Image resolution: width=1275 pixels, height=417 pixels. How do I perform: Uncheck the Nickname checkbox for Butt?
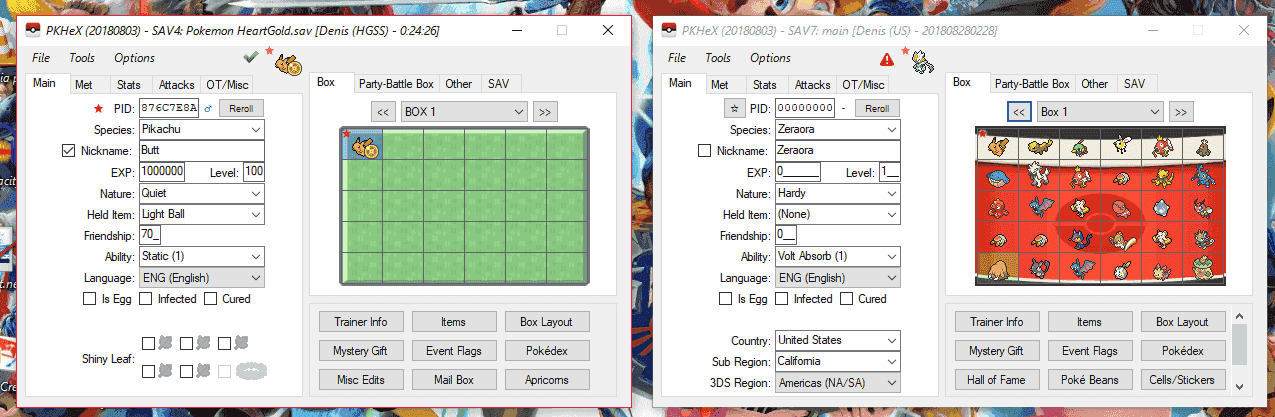[69, 151]
